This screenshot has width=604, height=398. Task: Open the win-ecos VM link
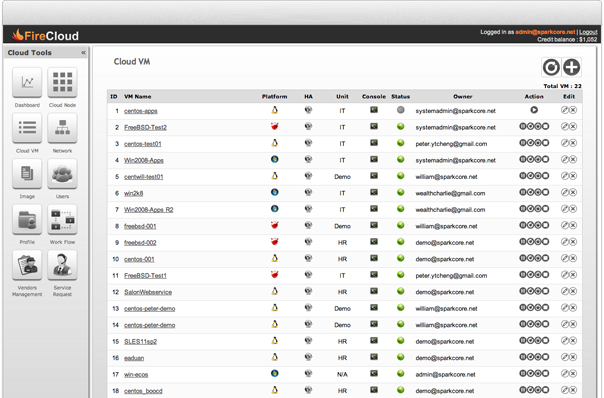(x=136, y=374)
